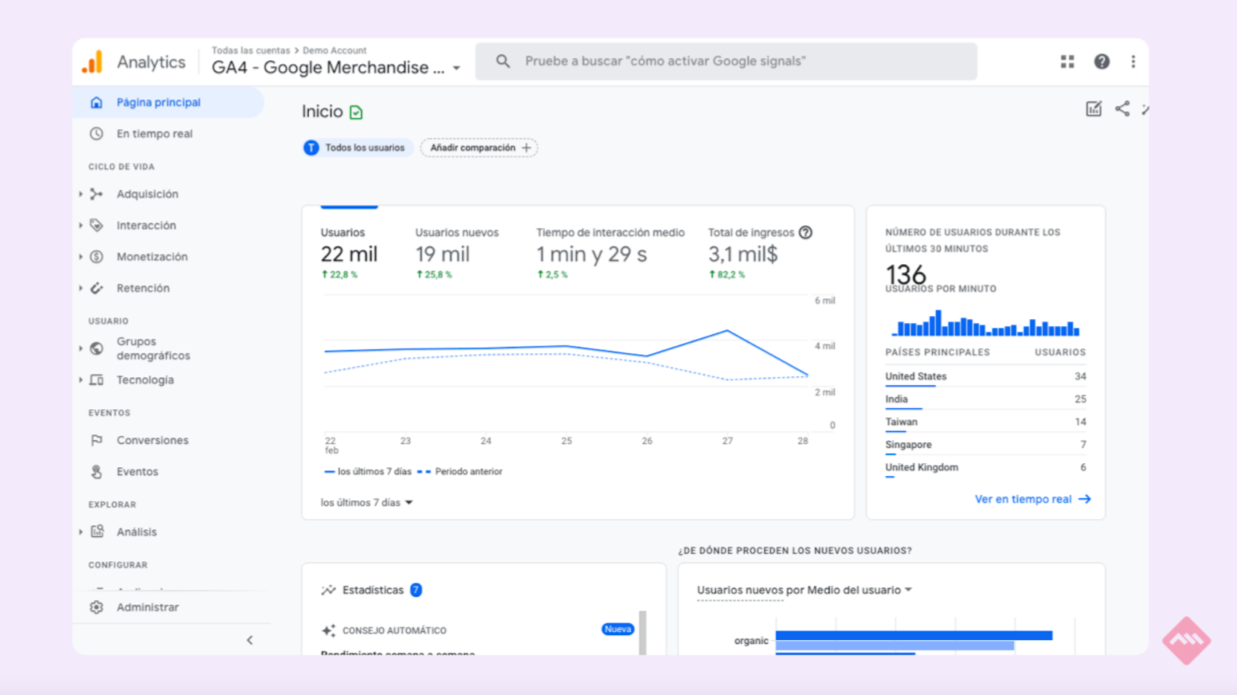Click the United Kingdom country row
1237x695 pixels.
point(985,468)
